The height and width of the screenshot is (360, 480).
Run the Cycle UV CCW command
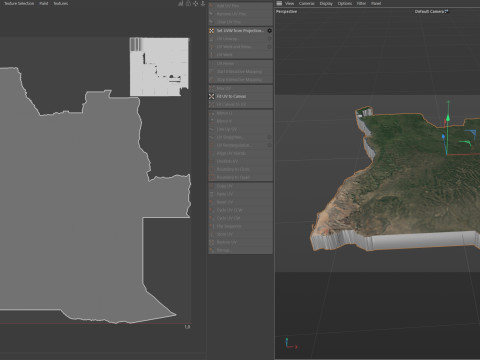point(240,210)
